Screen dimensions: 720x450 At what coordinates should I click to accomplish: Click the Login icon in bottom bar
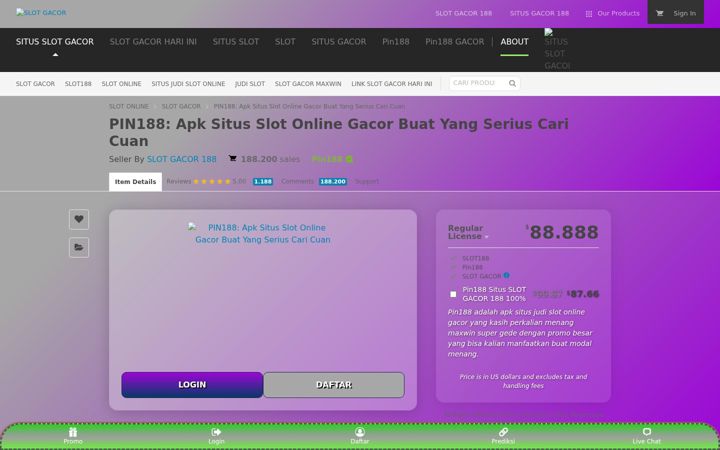tap(216, 432)
